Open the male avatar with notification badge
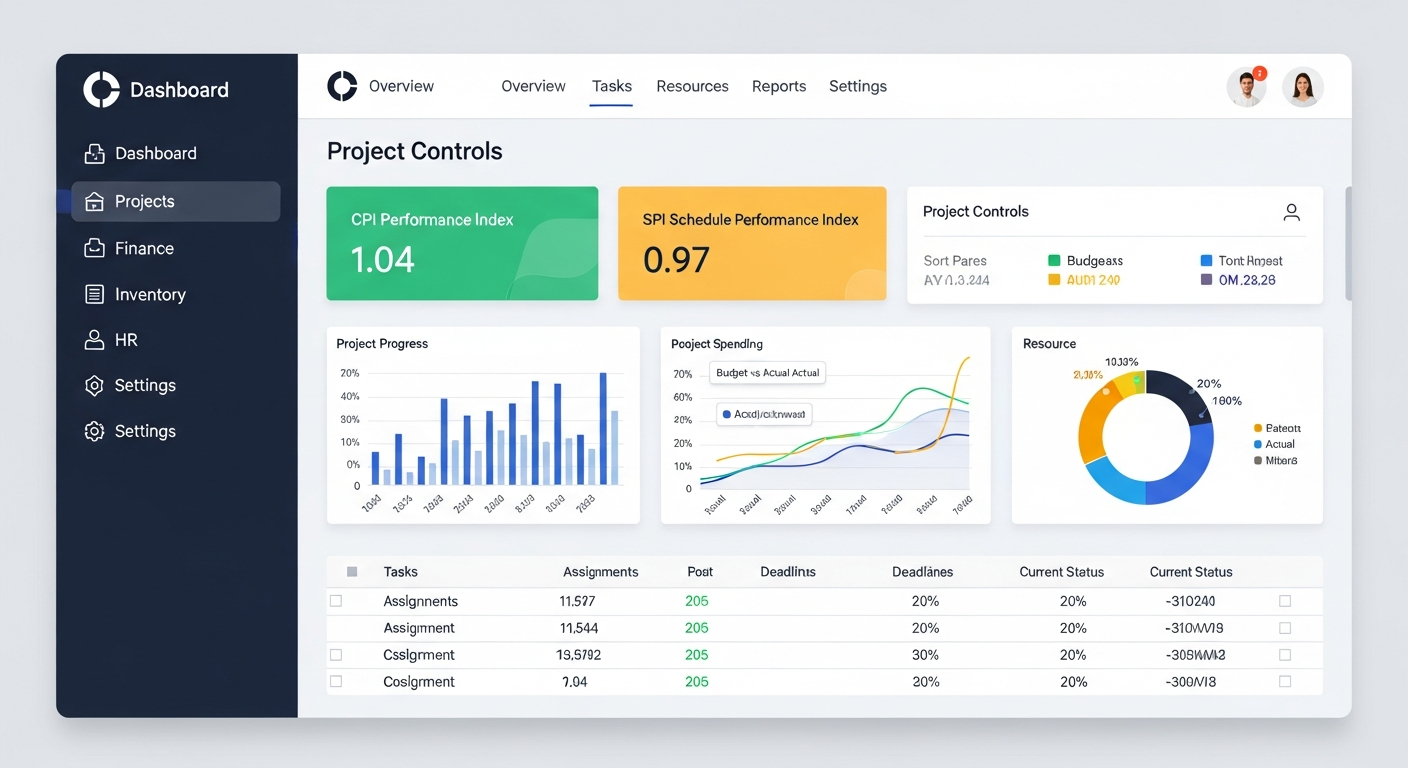The image size is (1408, 768). pyautogui.click(x=1246, y=87)
